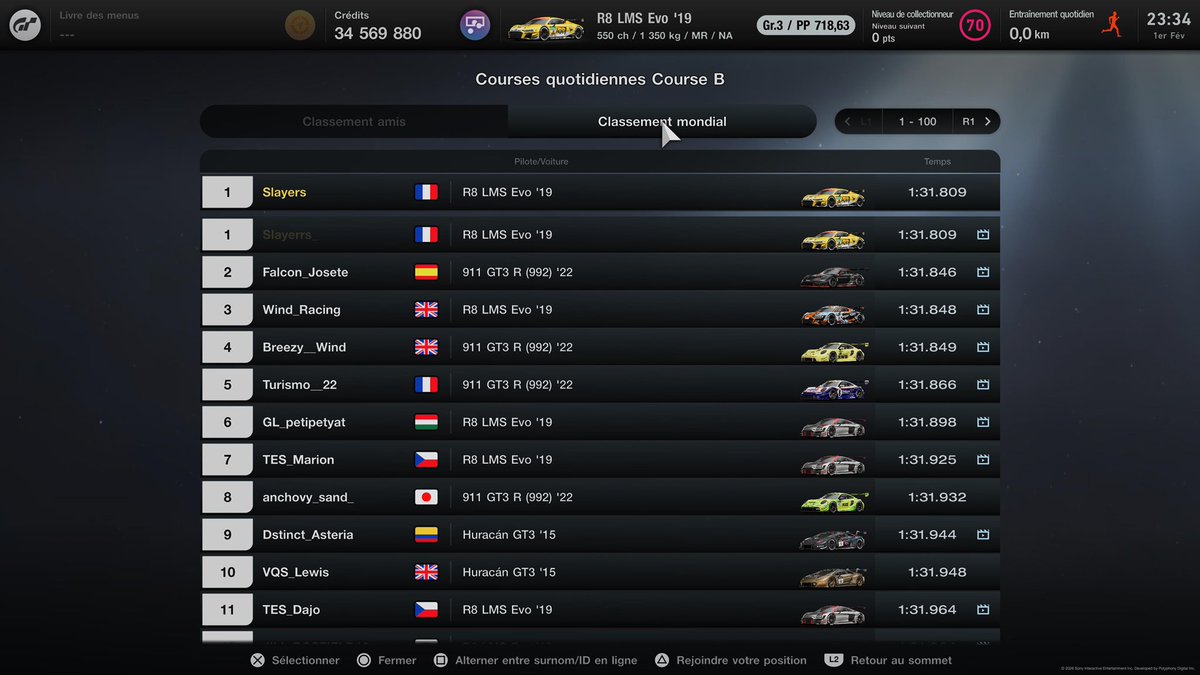Click rank number 9 box
The width and height of the screenshot is (1200, 675).
tap(227, 535)
